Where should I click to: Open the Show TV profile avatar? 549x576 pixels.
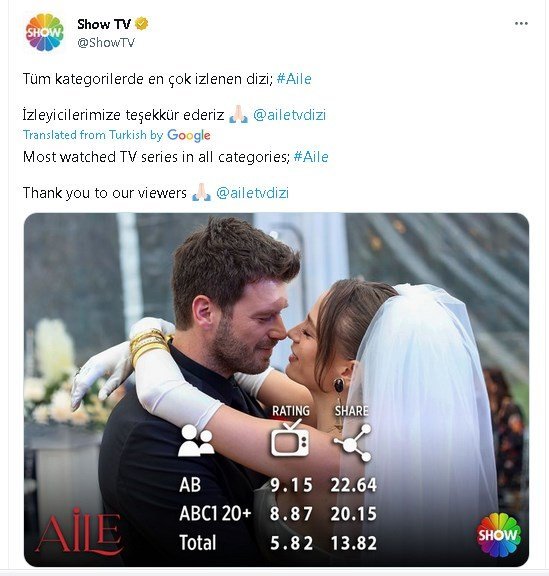point(44,33)
